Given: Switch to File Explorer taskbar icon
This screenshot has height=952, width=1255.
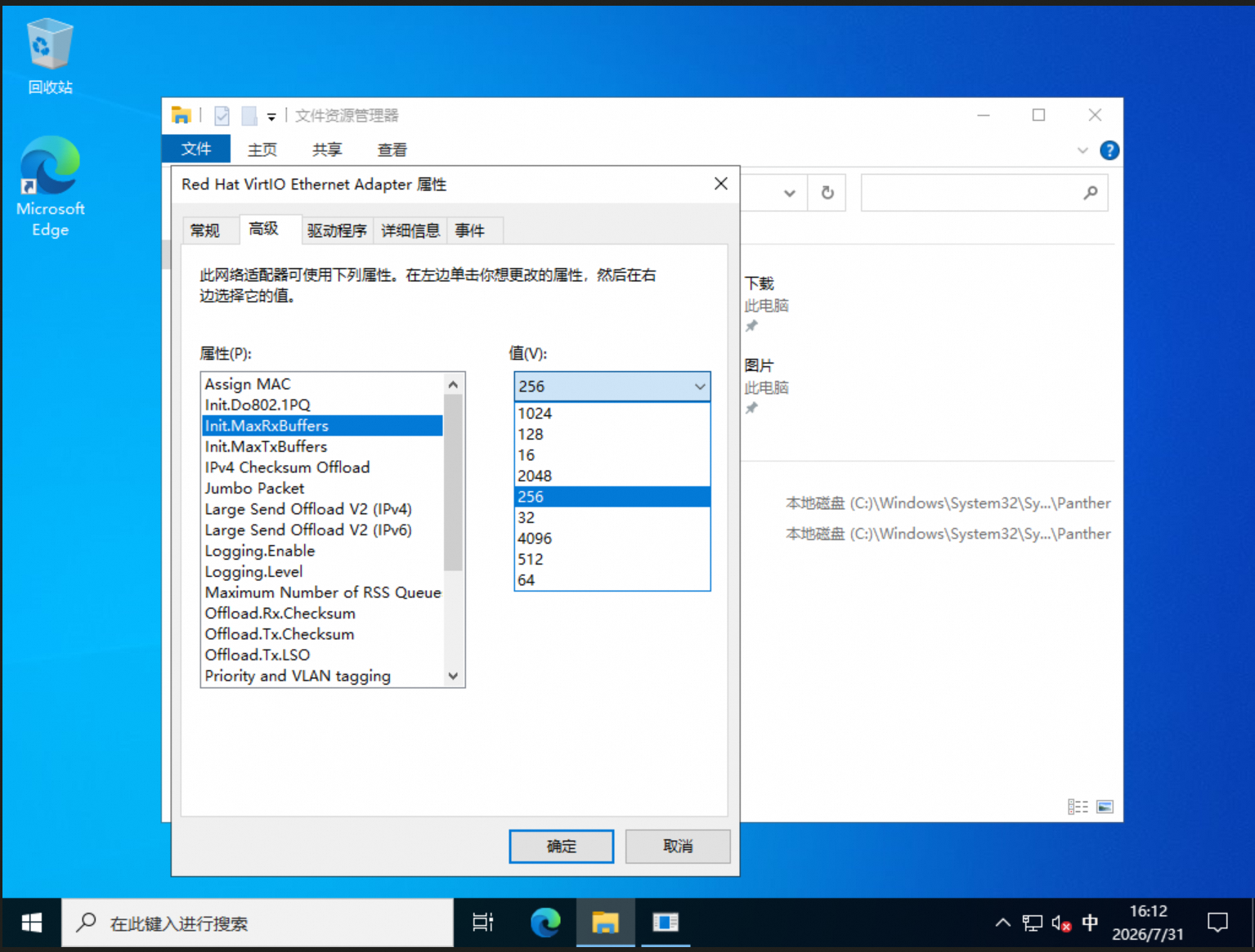Looking at the screenshot, I should point(605,923).
